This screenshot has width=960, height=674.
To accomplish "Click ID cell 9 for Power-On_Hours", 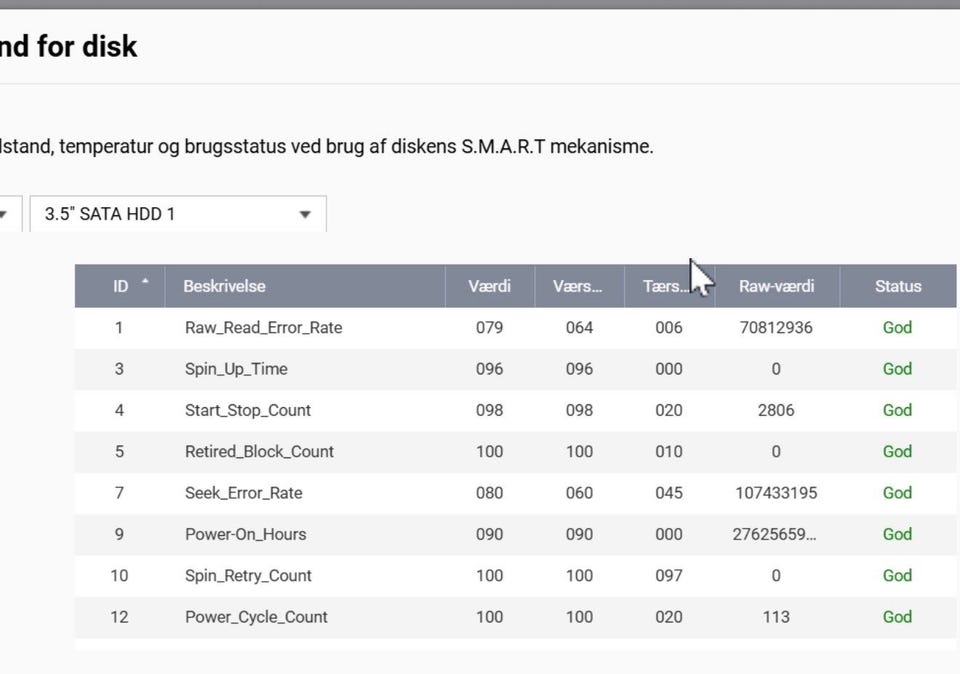I will tap(119, 534).
